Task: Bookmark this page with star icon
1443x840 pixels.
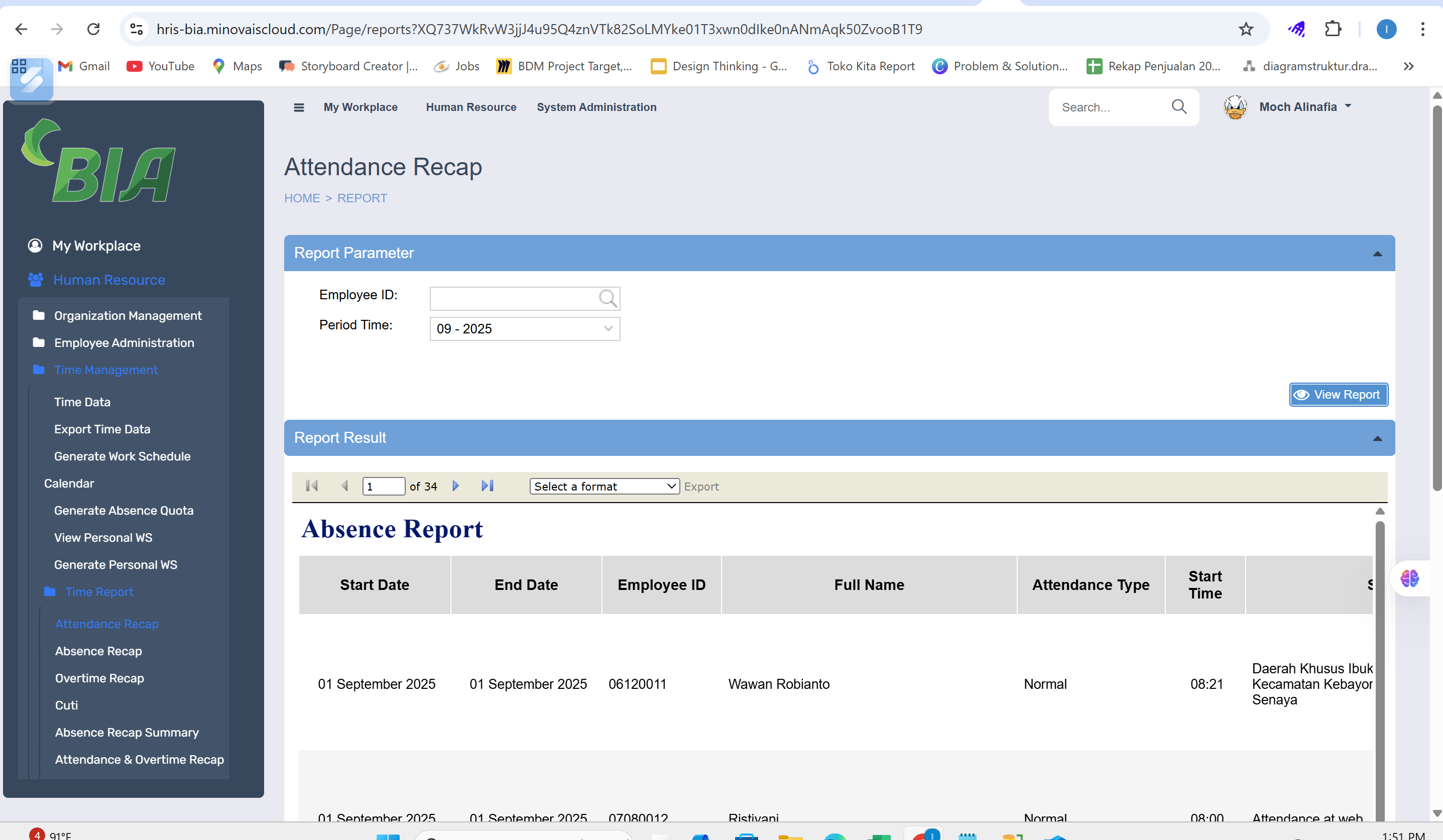Action: [x=1246, y=29]
